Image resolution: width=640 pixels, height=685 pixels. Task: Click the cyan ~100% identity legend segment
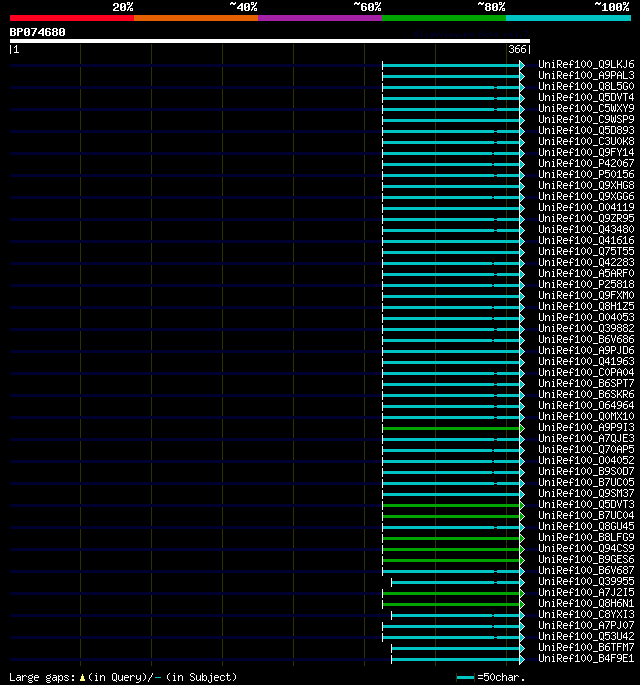point(568,18)
